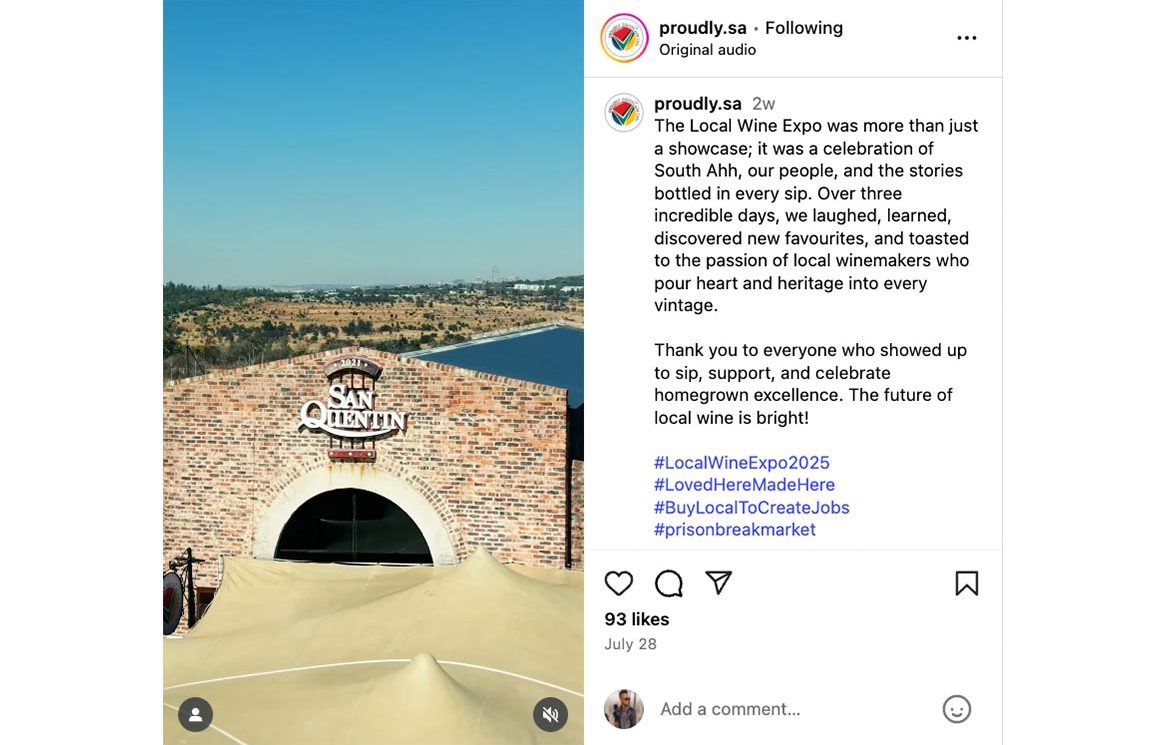Click the proudly.sa avatar beside the caption
The width and height of the screenshot is (1166, 745).
click(624, 113)
